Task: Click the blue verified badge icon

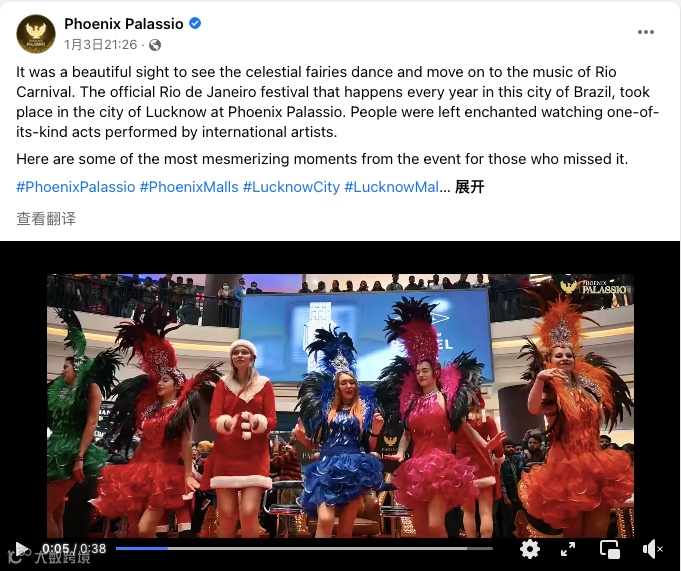Action: coord(195,23)
